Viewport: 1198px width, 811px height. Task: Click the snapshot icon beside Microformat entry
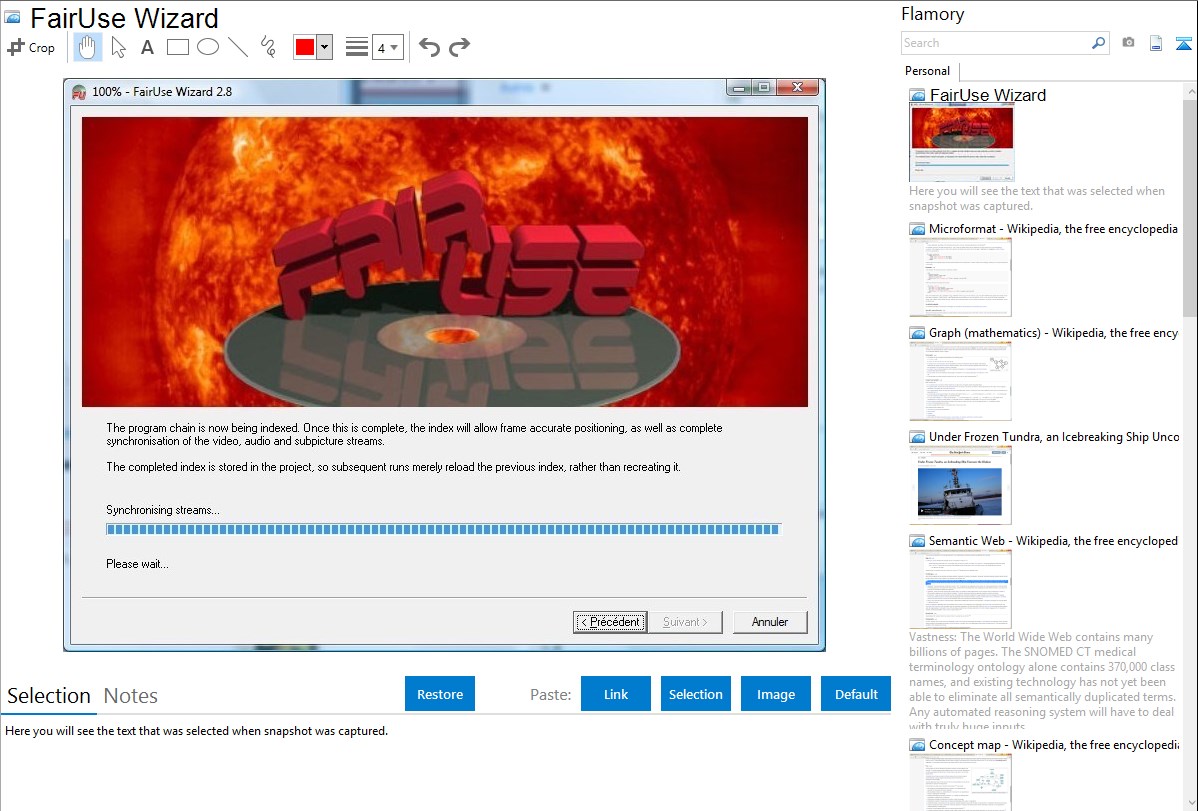point(917,229)
